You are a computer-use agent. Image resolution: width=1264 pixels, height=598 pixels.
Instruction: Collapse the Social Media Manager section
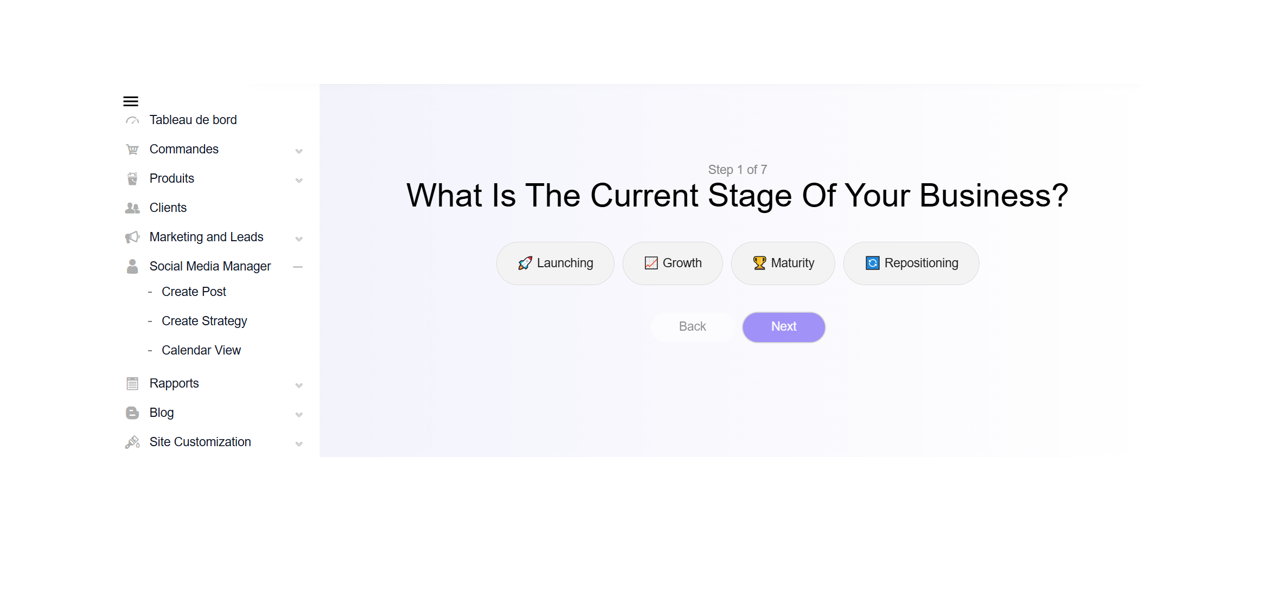tap(298, 267)
